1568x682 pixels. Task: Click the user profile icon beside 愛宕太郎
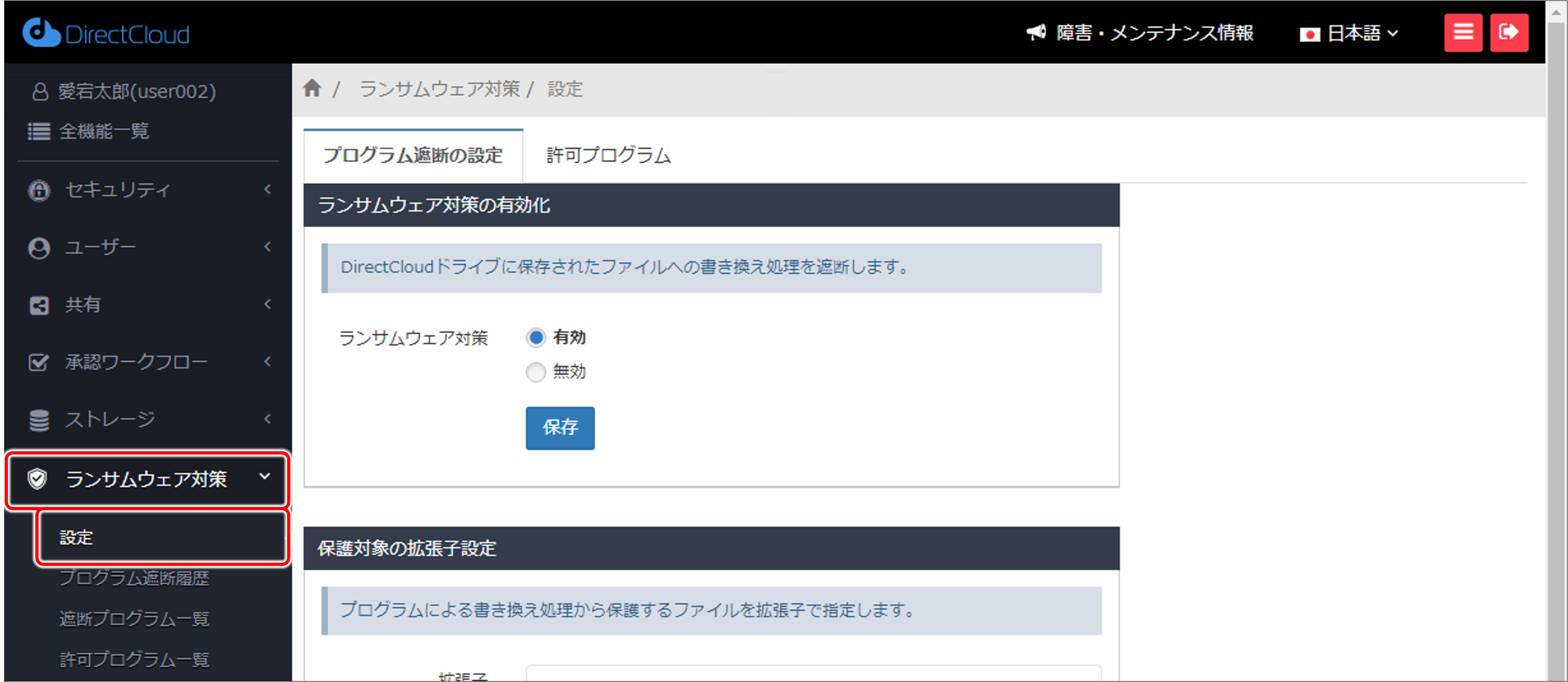coord(40,92)
